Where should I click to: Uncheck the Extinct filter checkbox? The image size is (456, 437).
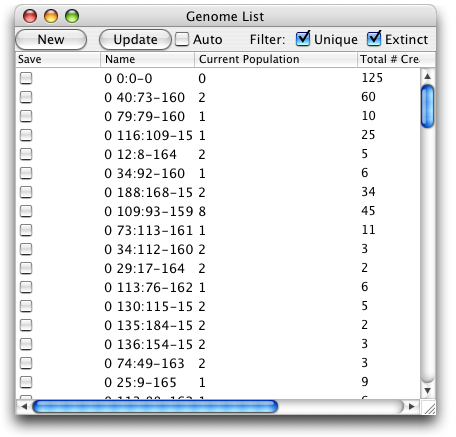coord(374,39)
